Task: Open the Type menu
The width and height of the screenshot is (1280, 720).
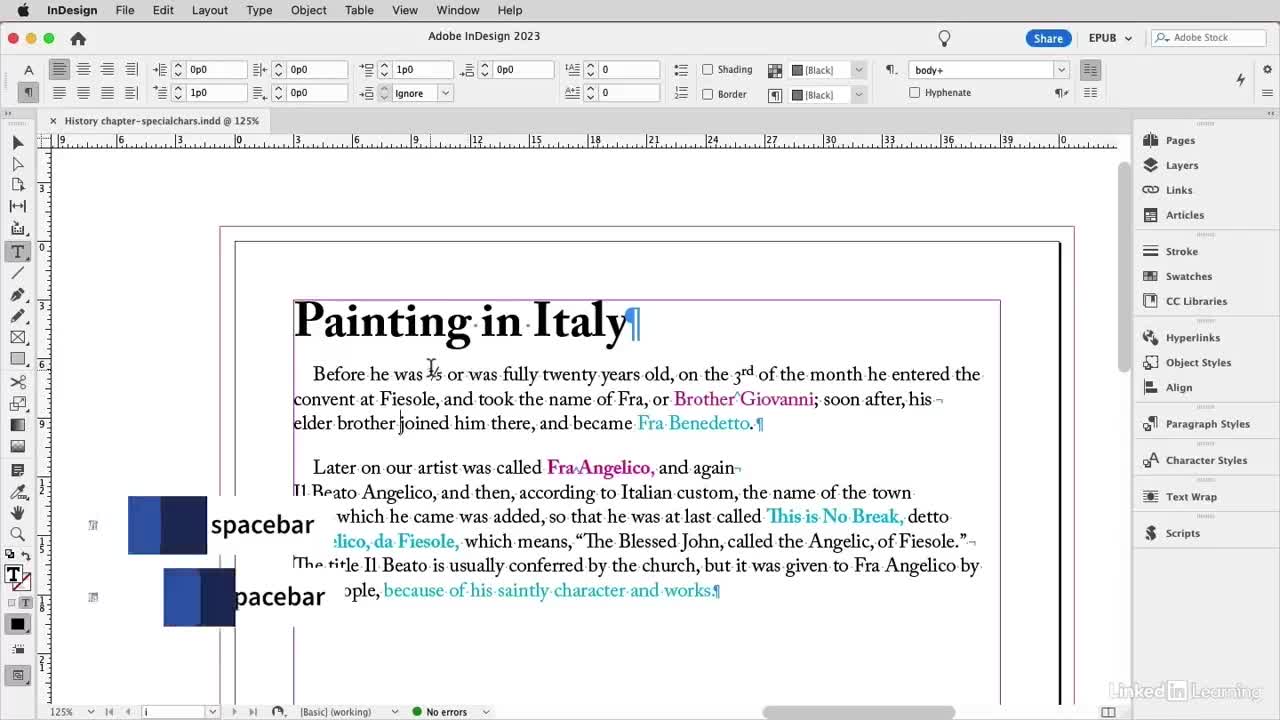Action: pyautogui.click(x=259, y=10)
